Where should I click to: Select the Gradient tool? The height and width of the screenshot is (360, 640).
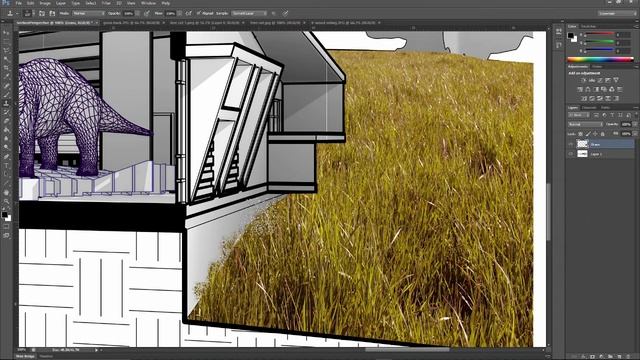click(6, 130)
